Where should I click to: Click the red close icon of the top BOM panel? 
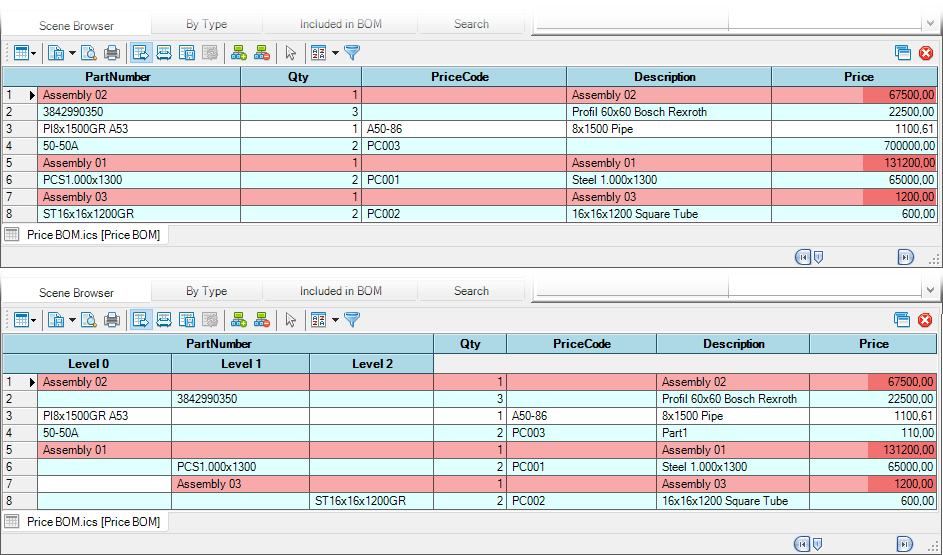(x=925, y=53)
